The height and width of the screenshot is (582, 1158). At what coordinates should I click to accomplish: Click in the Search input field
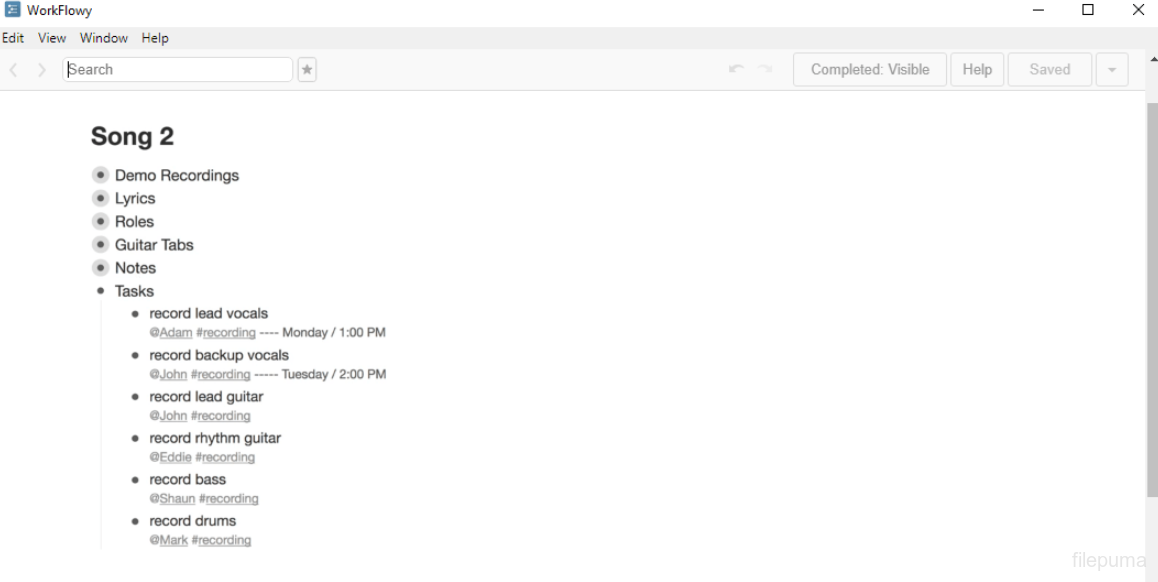click(178, 70)
